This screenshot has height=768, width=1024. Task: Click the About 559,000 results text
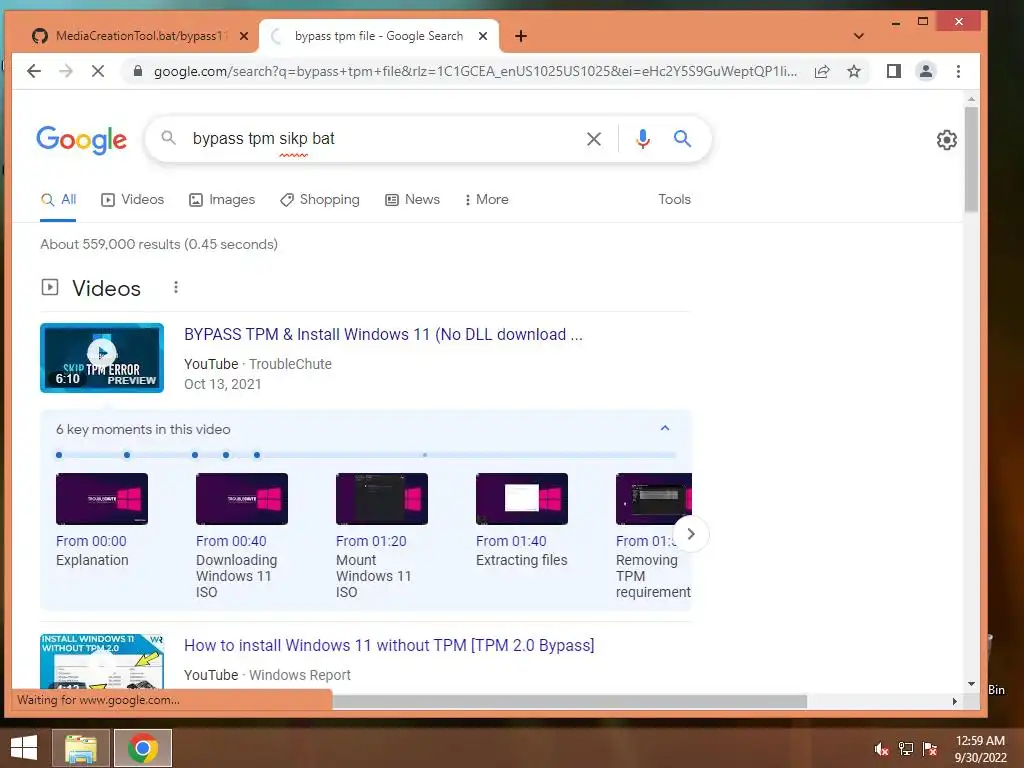[x=159, y=244]
